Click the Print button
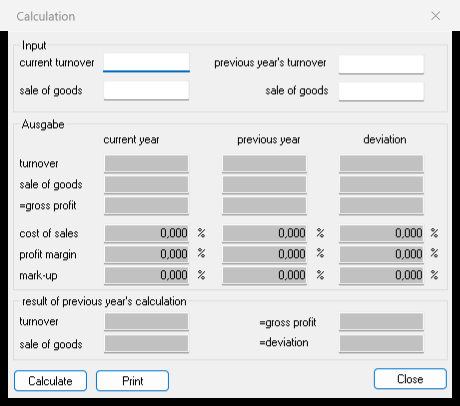Viewport: 460px width, 406px height. [x=132, y=381]
